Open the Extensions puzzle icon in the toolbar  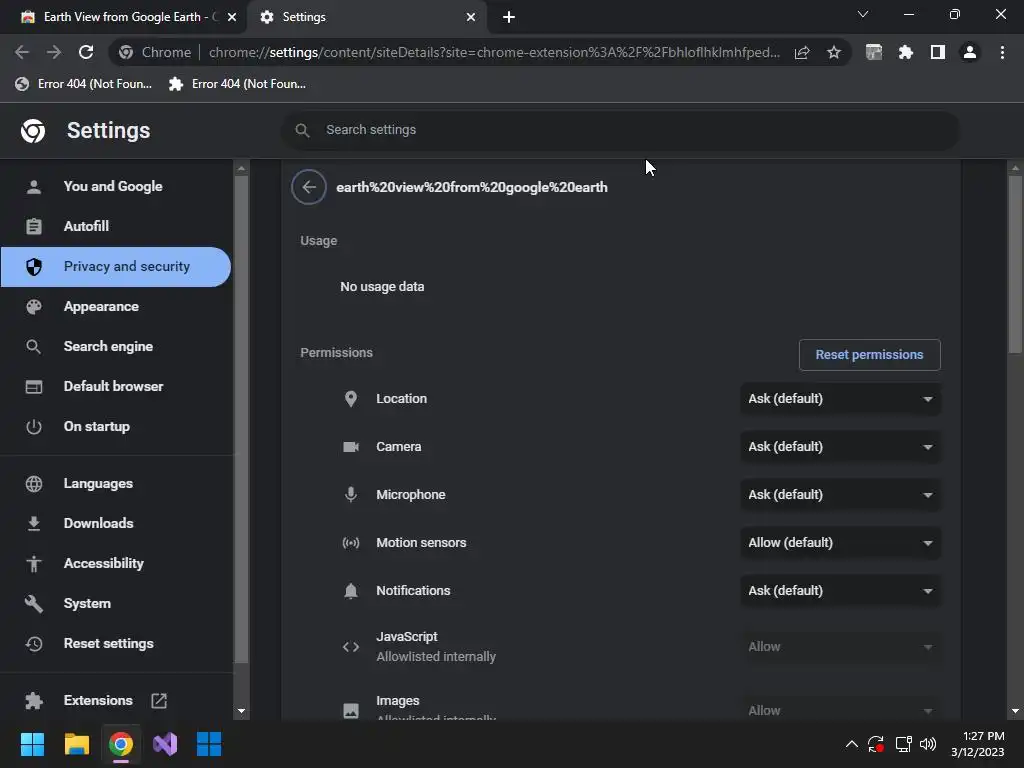pos(905,52)
